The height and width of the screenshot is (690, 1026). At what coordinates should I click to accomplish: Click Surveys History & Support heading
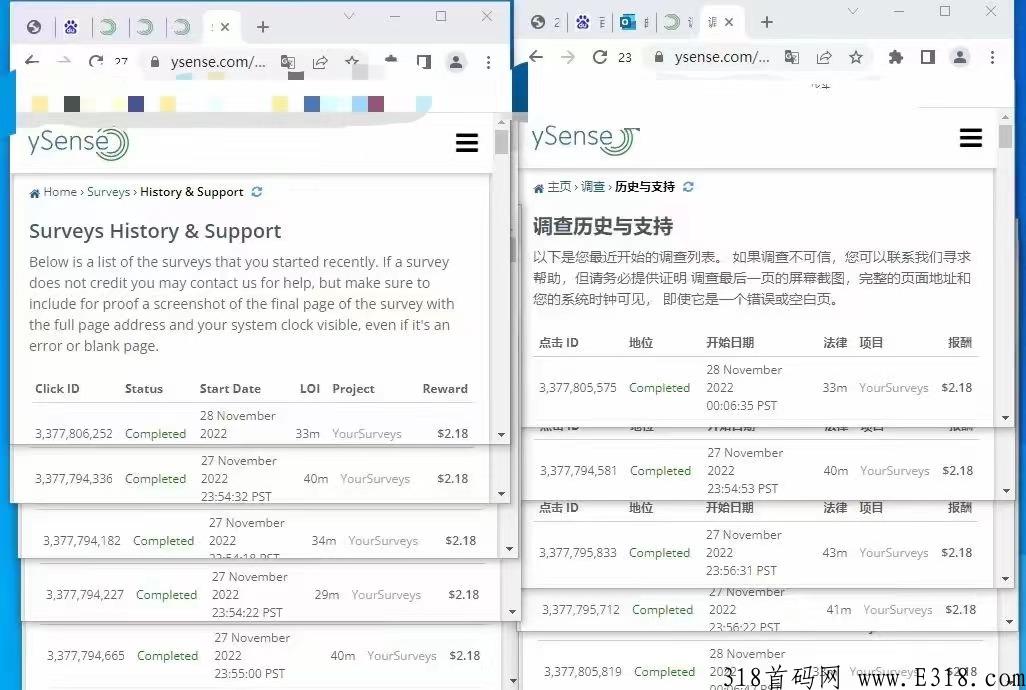click(x=155, y=232)
